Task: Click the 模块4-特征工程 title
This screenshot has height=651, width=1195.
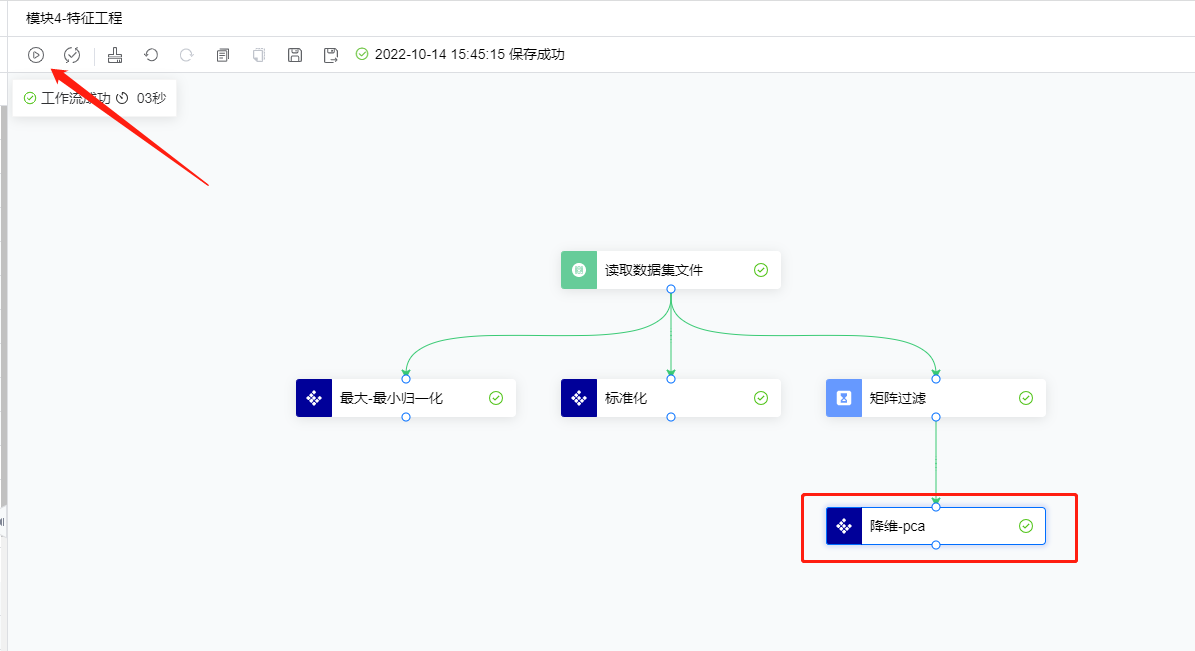Action: (x=74, y=18)
